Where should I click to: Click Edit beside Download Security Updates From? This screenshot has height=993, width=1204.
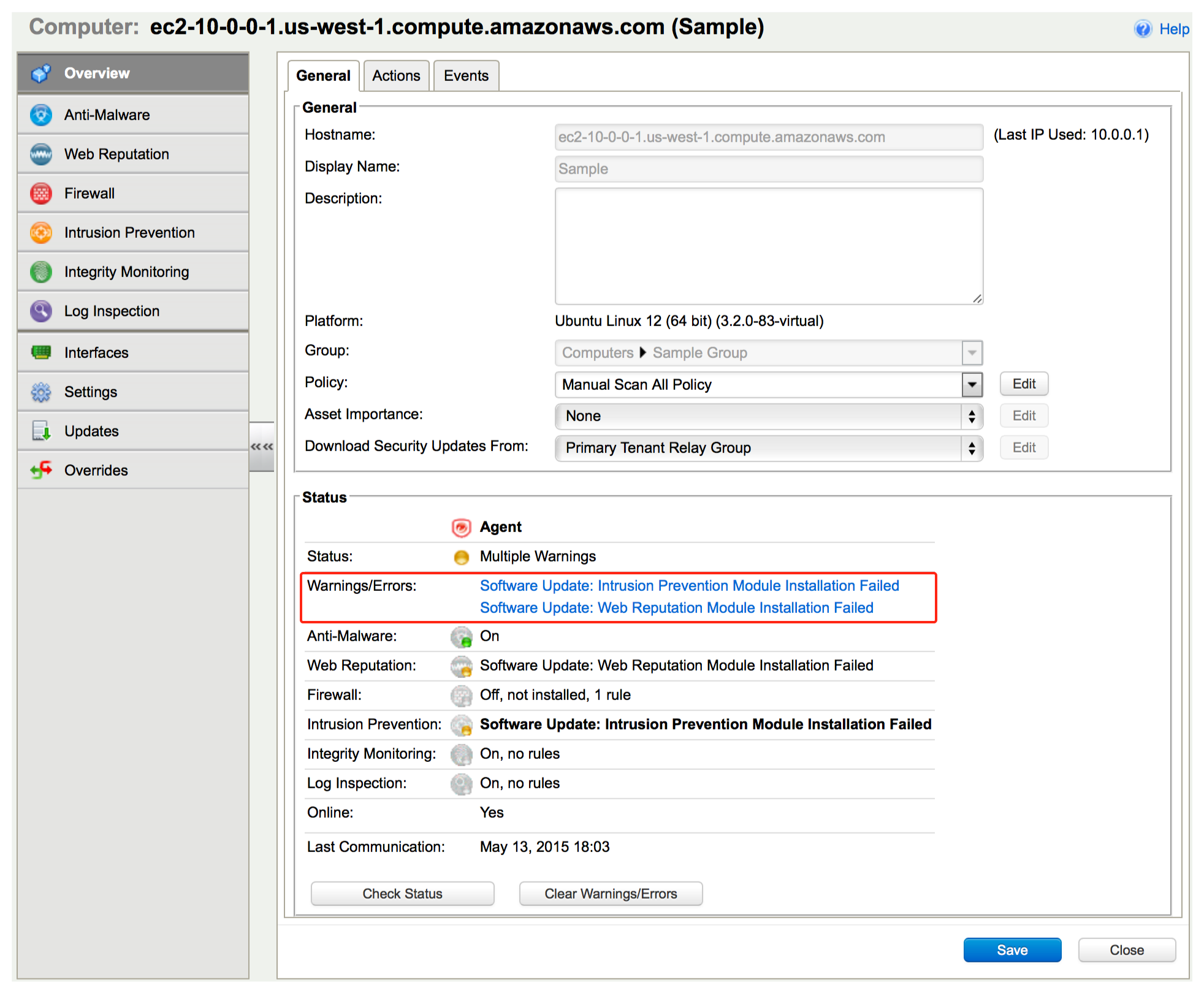pyautogui.click(x=1024, y=448)
